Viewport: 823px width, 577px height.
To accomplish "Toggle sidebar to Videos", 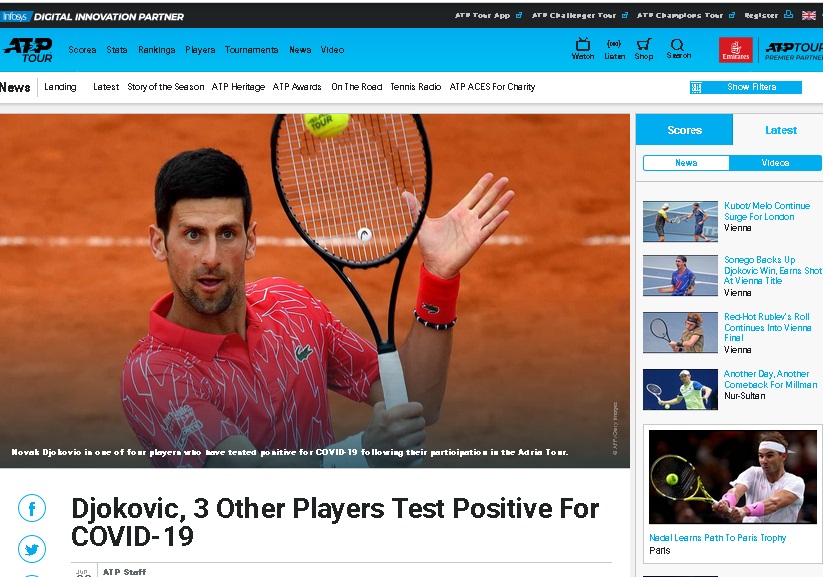I will coord(775,163).
